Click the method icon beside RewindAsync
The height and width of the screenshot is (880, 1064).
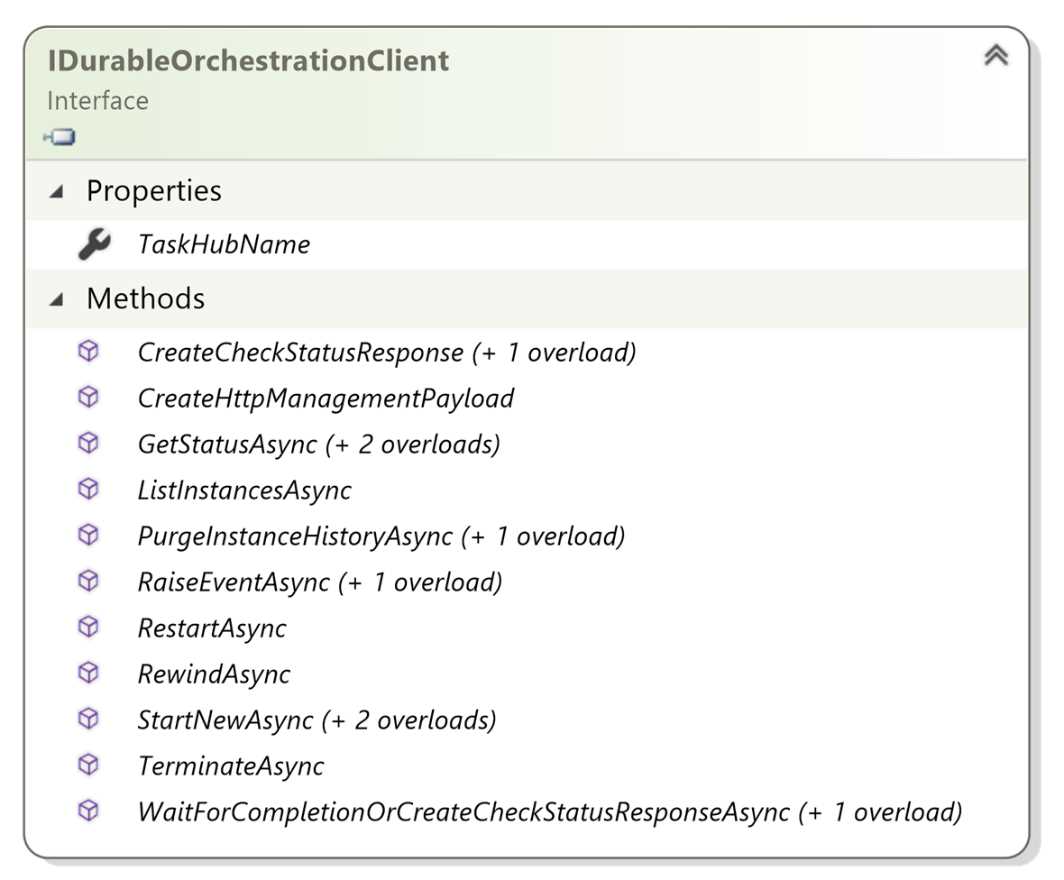coord(91,674)
